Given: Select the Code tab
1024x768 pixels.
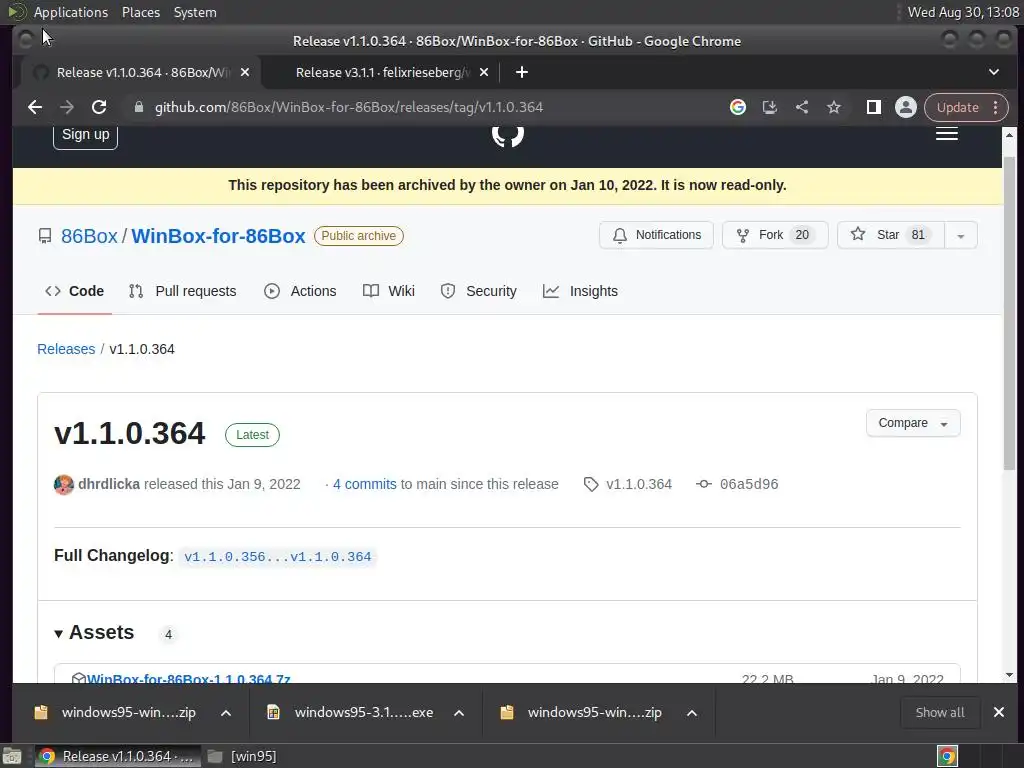Looking at the screenshot, I should pyautogui.click(x=74, y=291).
